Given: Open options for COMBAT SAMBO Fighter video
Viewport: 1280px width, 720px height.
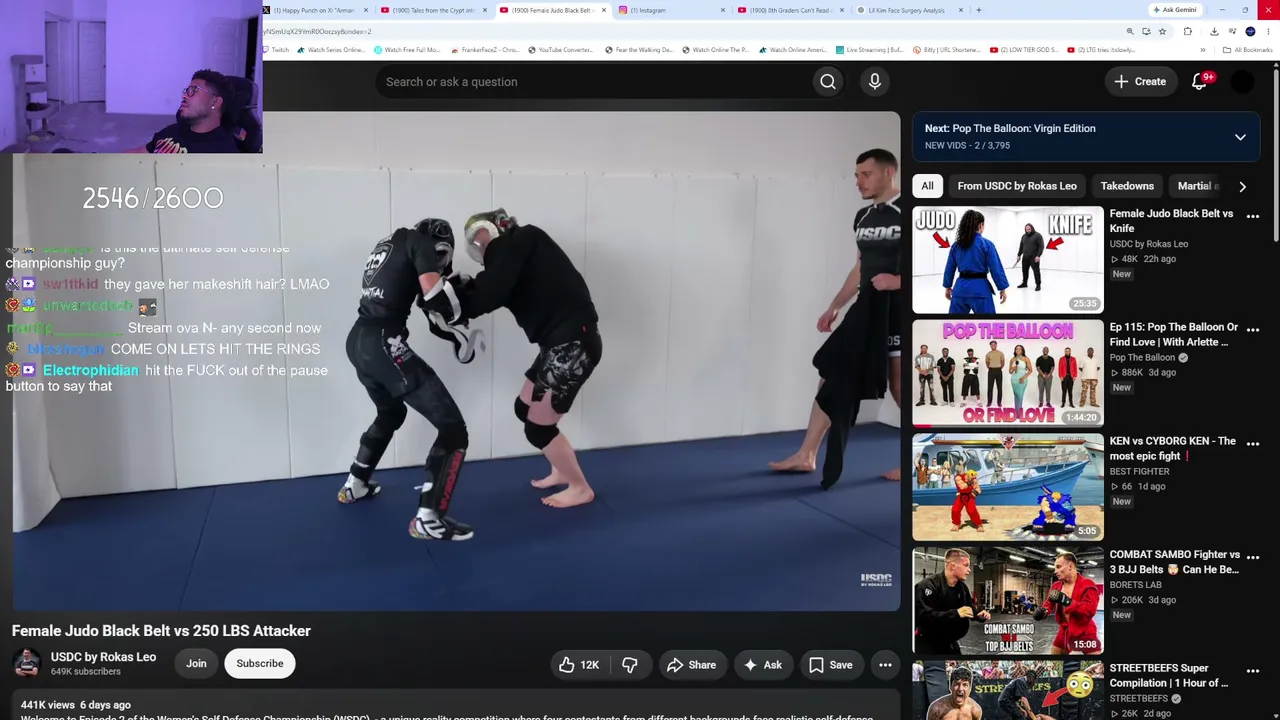Looking at the screenshot, I should tap(1253, 556).
